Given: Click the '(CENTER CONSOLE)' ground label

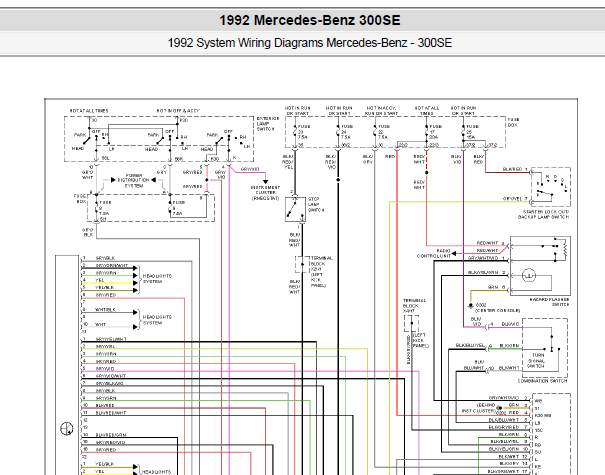Looking at the screenshot, I should [x=497, y=310].
